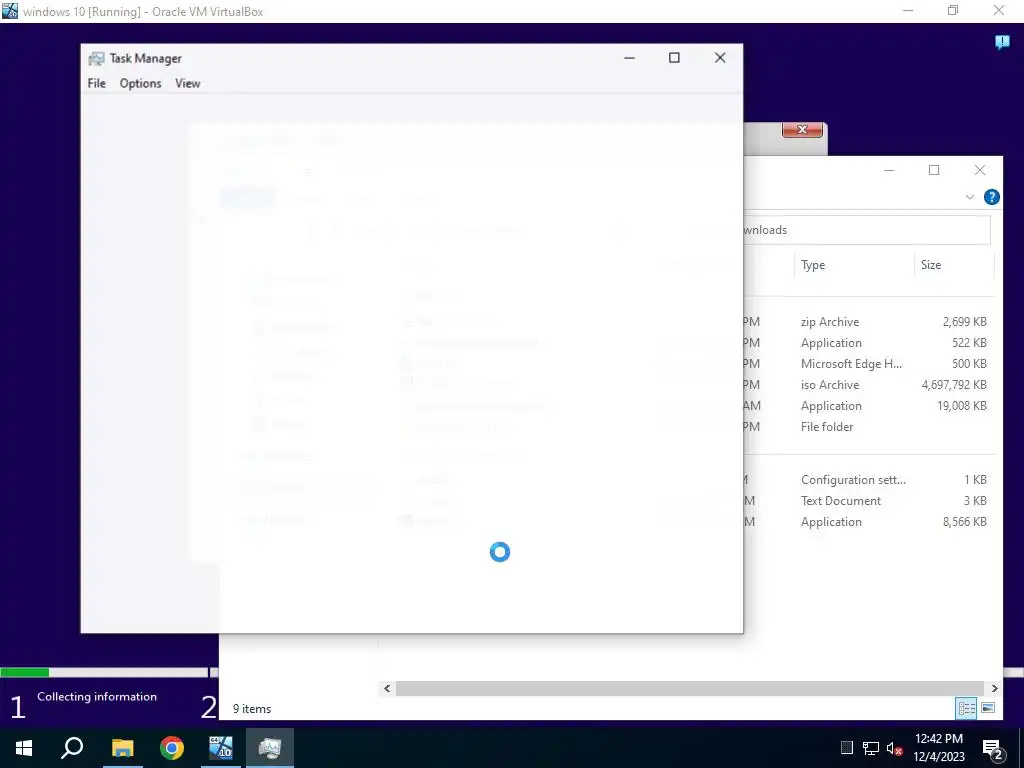Viewport: 1024px width, 768px height.
Task: Select the 19,008 KB Application row
Action: click(x=869, y=406)
